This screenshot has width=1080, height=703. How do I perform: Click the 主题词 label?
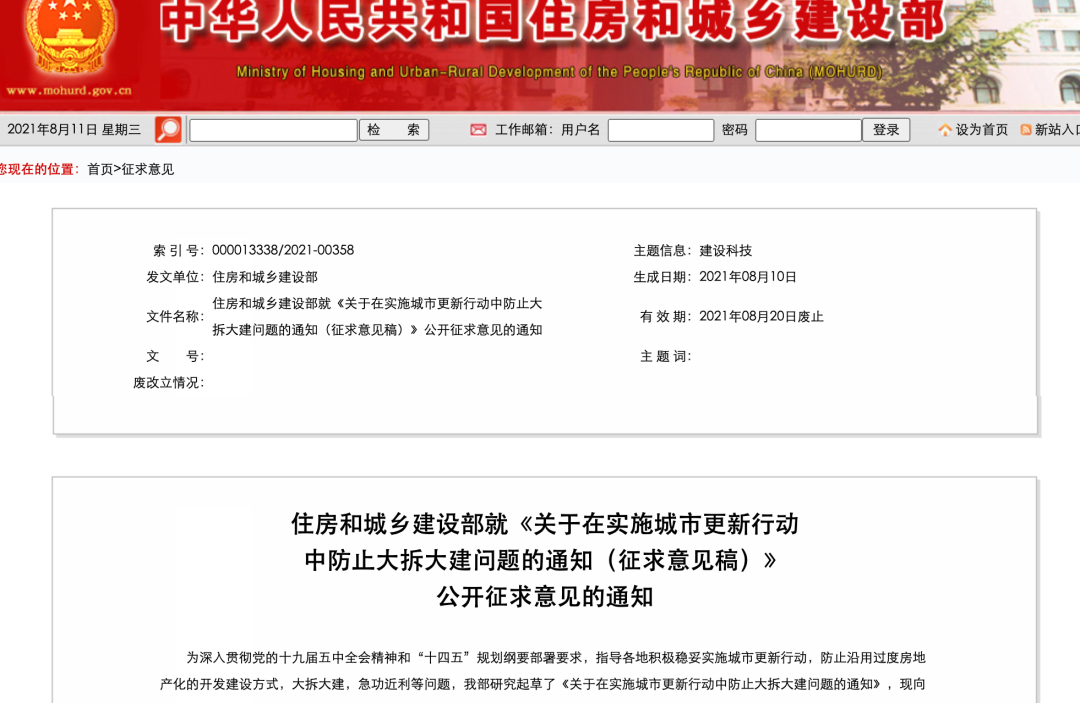(x=665, y=357)
